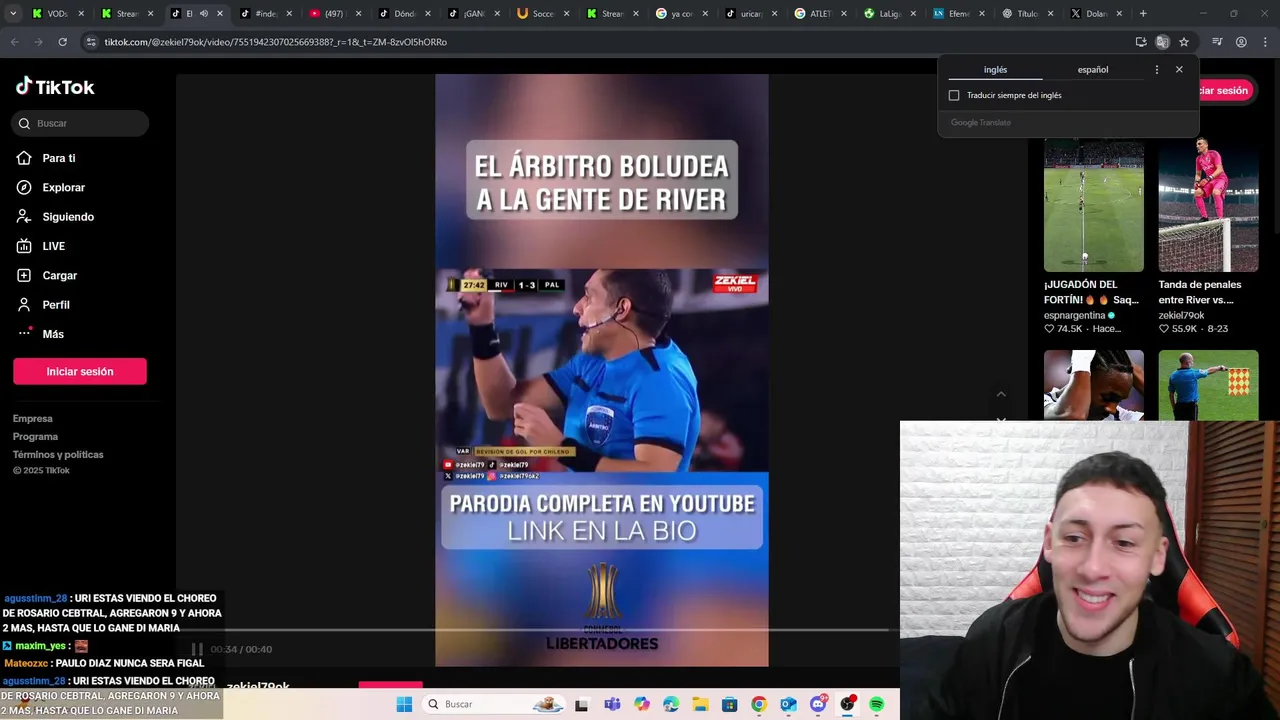Close the active TikTok tab

pyautogui.click(x=220, y=14)
